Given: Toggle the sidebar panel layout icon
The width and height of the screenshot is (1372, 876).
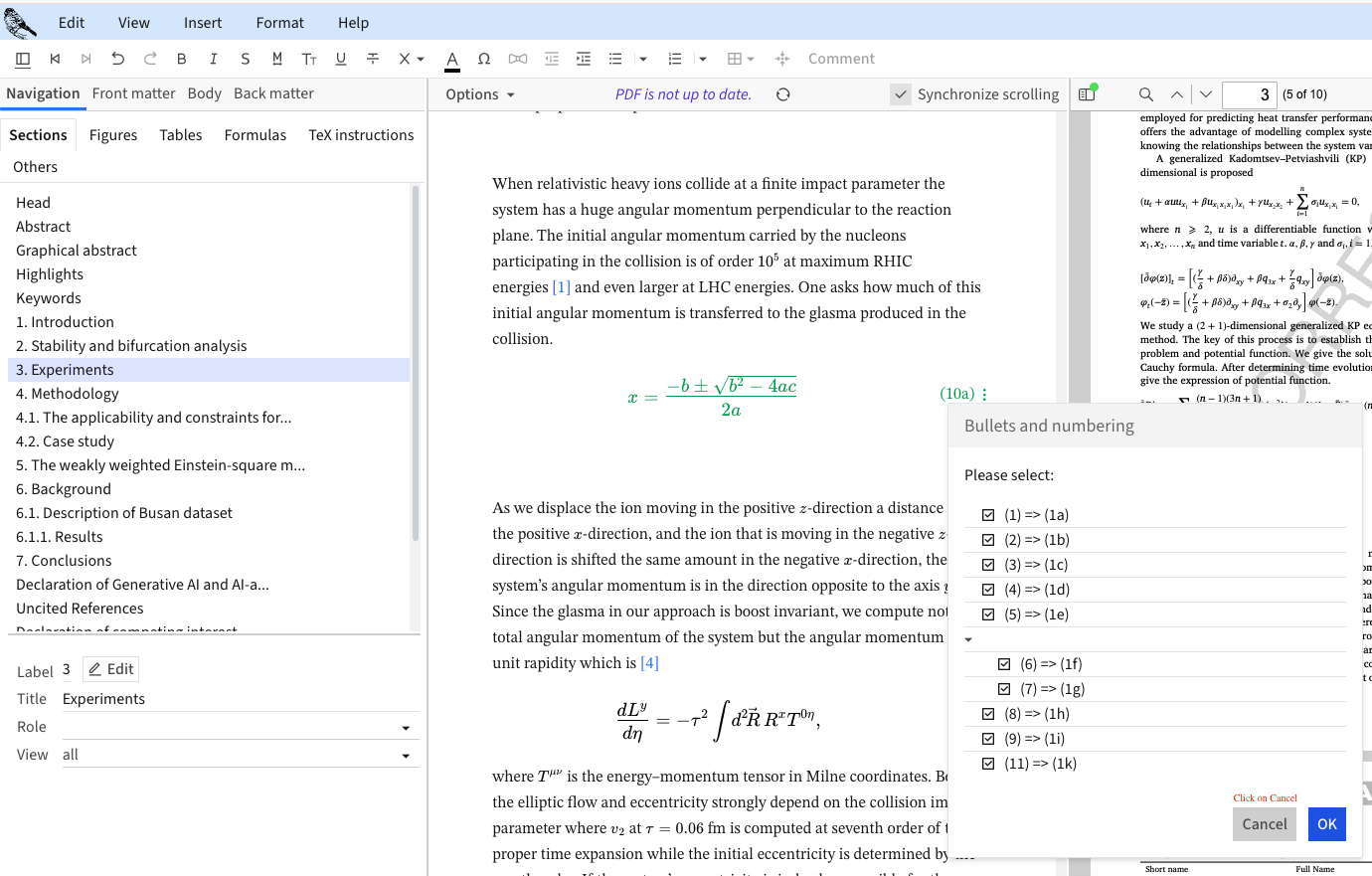Looking at the screenshot, I should (23, 59).
